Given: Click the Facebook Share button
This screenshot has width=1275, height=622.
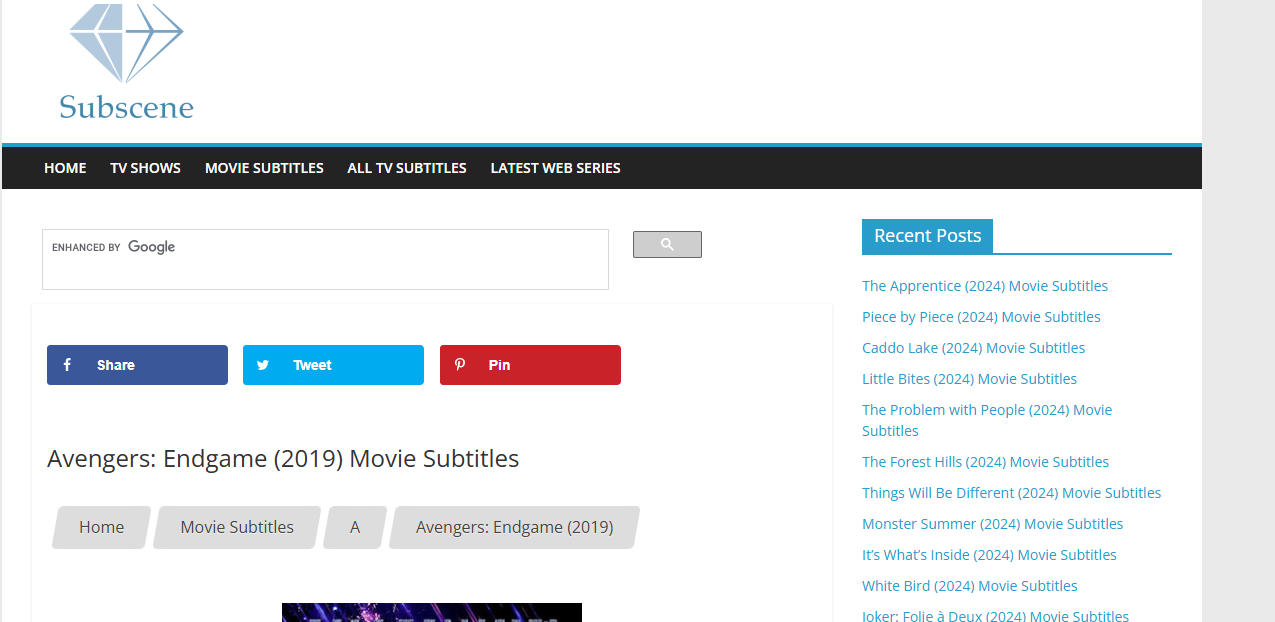Looking at the screenshot, I should (137, 365).
